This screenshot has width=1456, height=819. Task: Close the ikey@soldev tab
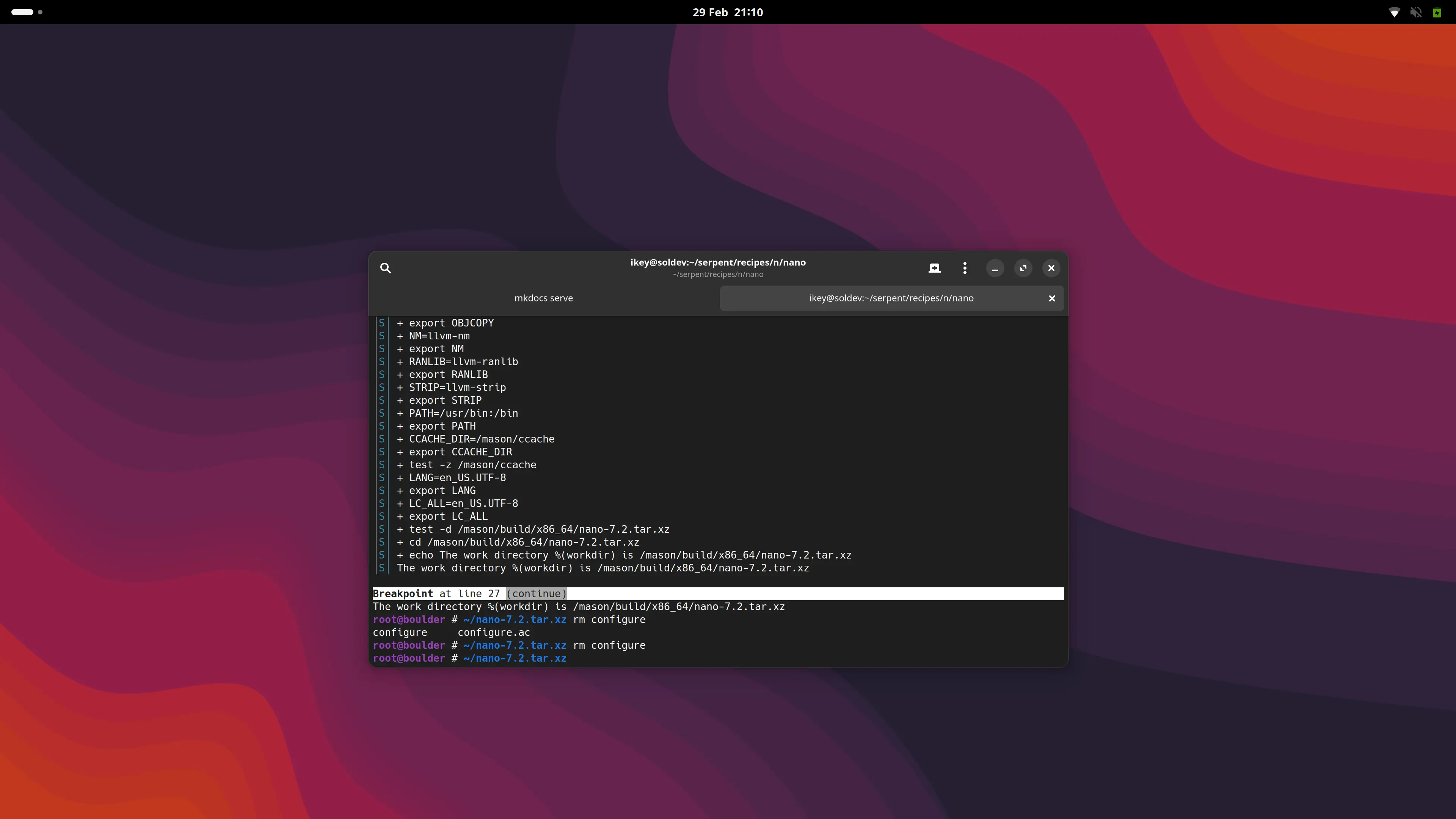pyautogui.click(x=1052, y=298)
